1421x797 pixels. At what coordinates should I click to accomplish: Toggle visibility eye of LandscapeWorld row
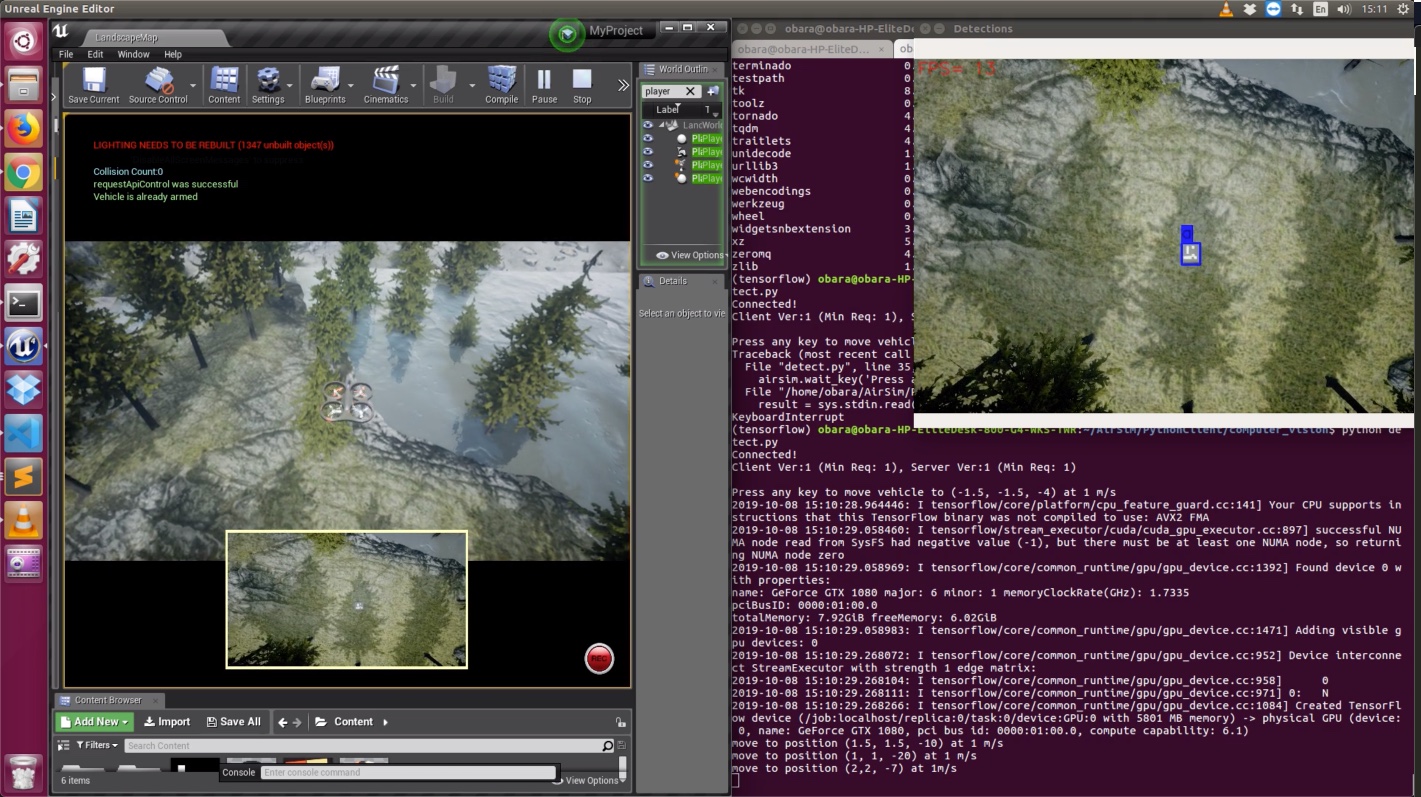pos(648,125)
